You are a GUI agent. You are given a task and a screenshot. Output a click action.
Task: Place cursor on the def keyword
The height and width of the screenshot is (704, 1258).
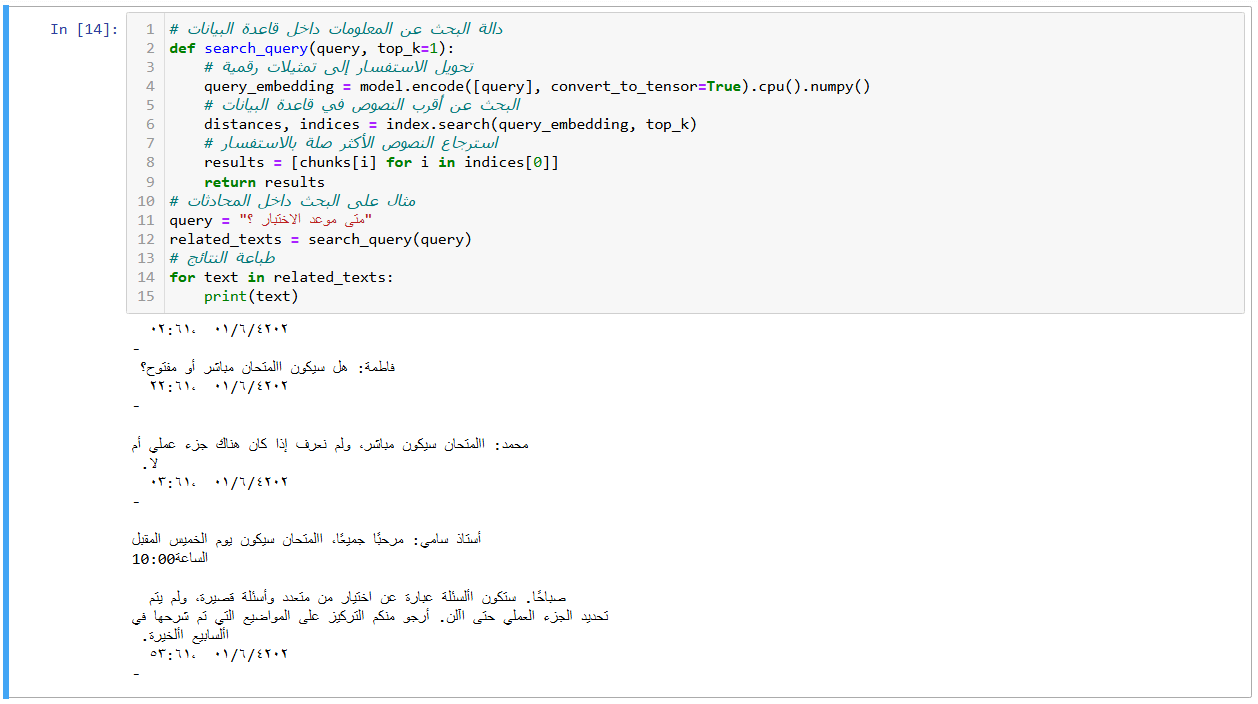pyautogui.click(x=182, y=48)
